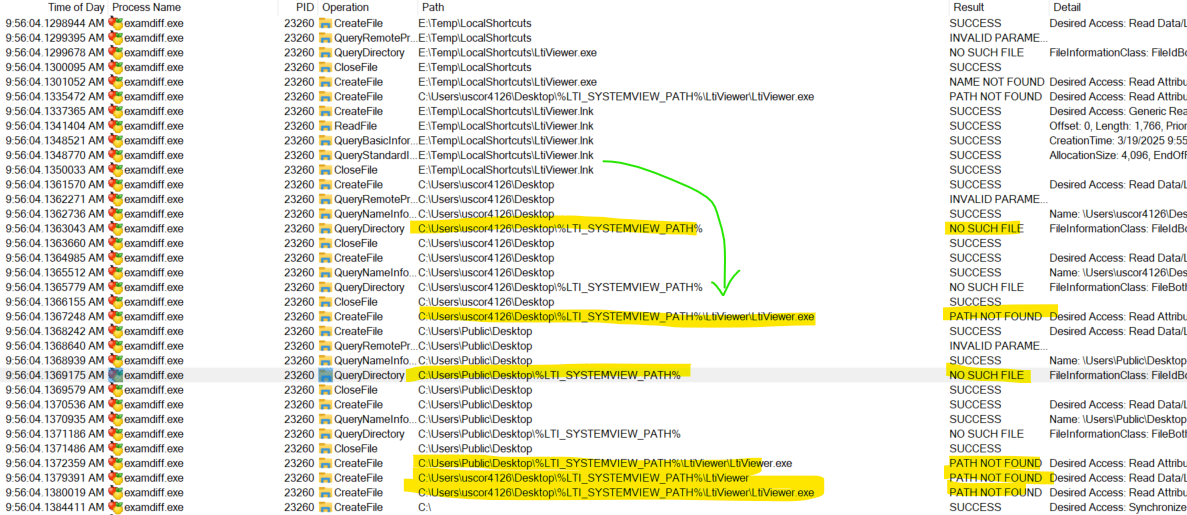Select the NO SUCH FILE result at 9:56:04.1369175
The height and width of the screenshot is (515, 1187).
[986, 376]
